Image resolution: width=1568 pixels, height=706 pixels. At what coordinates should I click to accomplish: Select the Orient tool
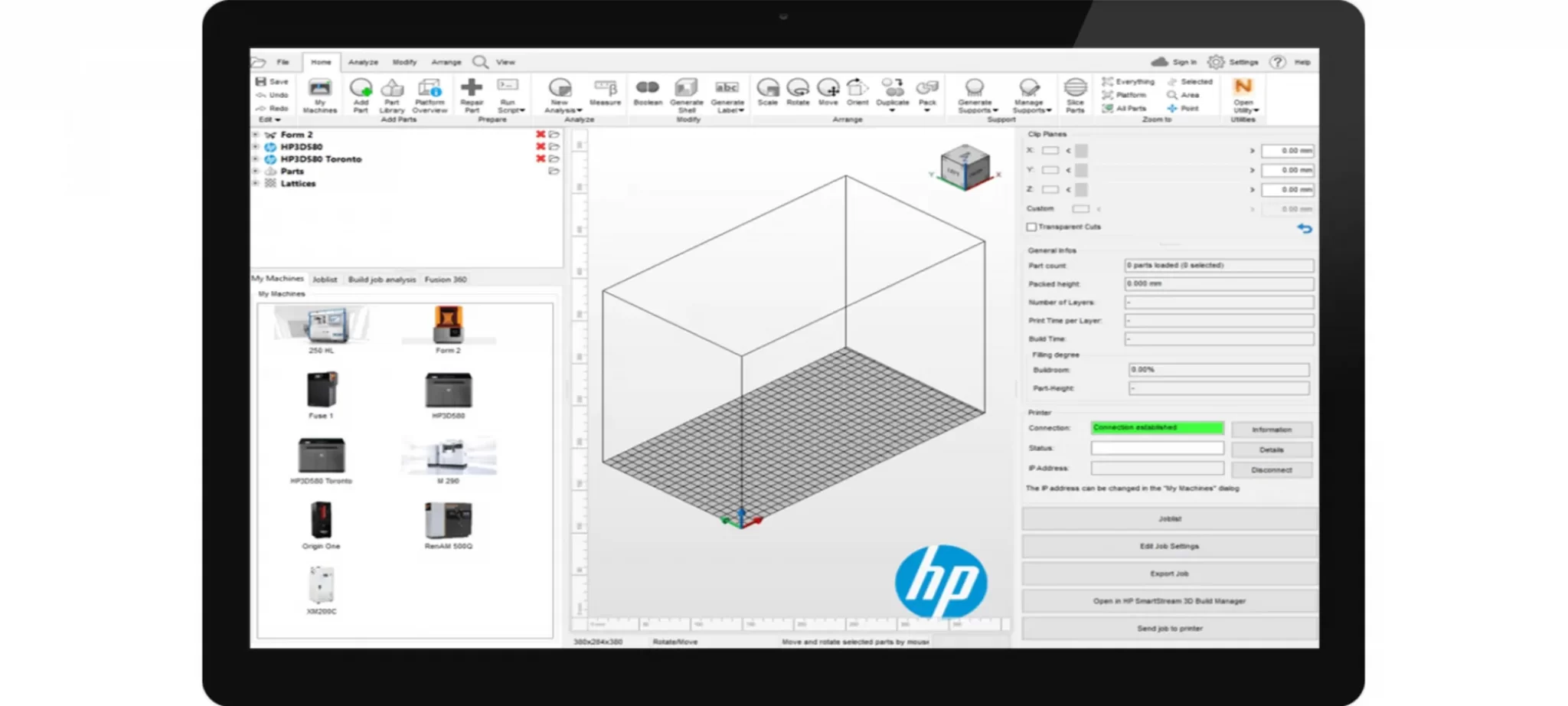click(857, 92)
